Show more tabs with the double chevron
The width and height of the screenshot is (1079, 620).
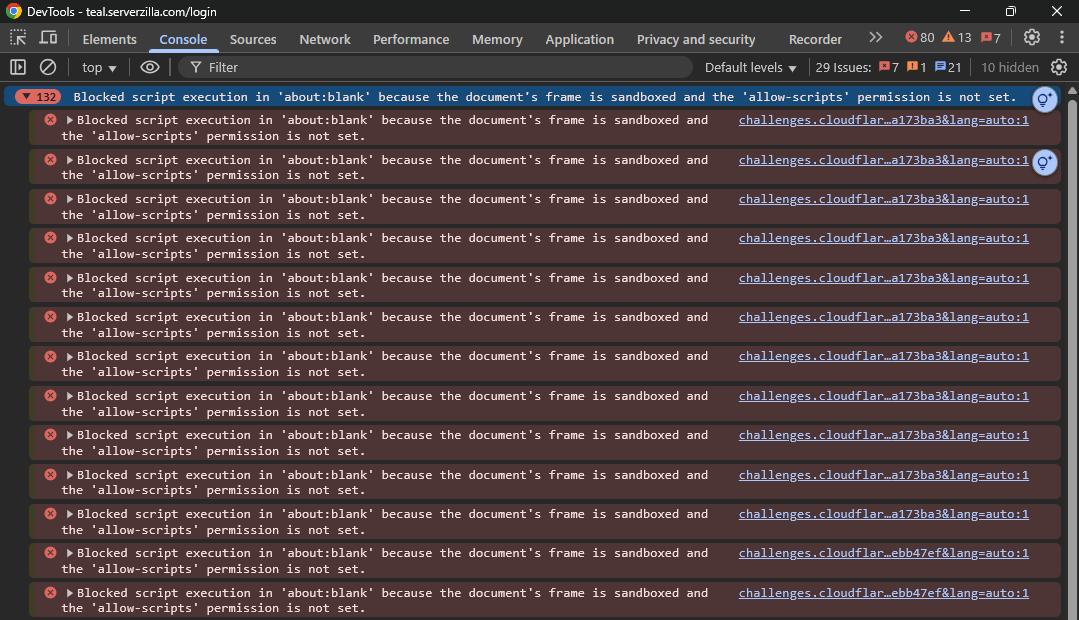point(875,37)
